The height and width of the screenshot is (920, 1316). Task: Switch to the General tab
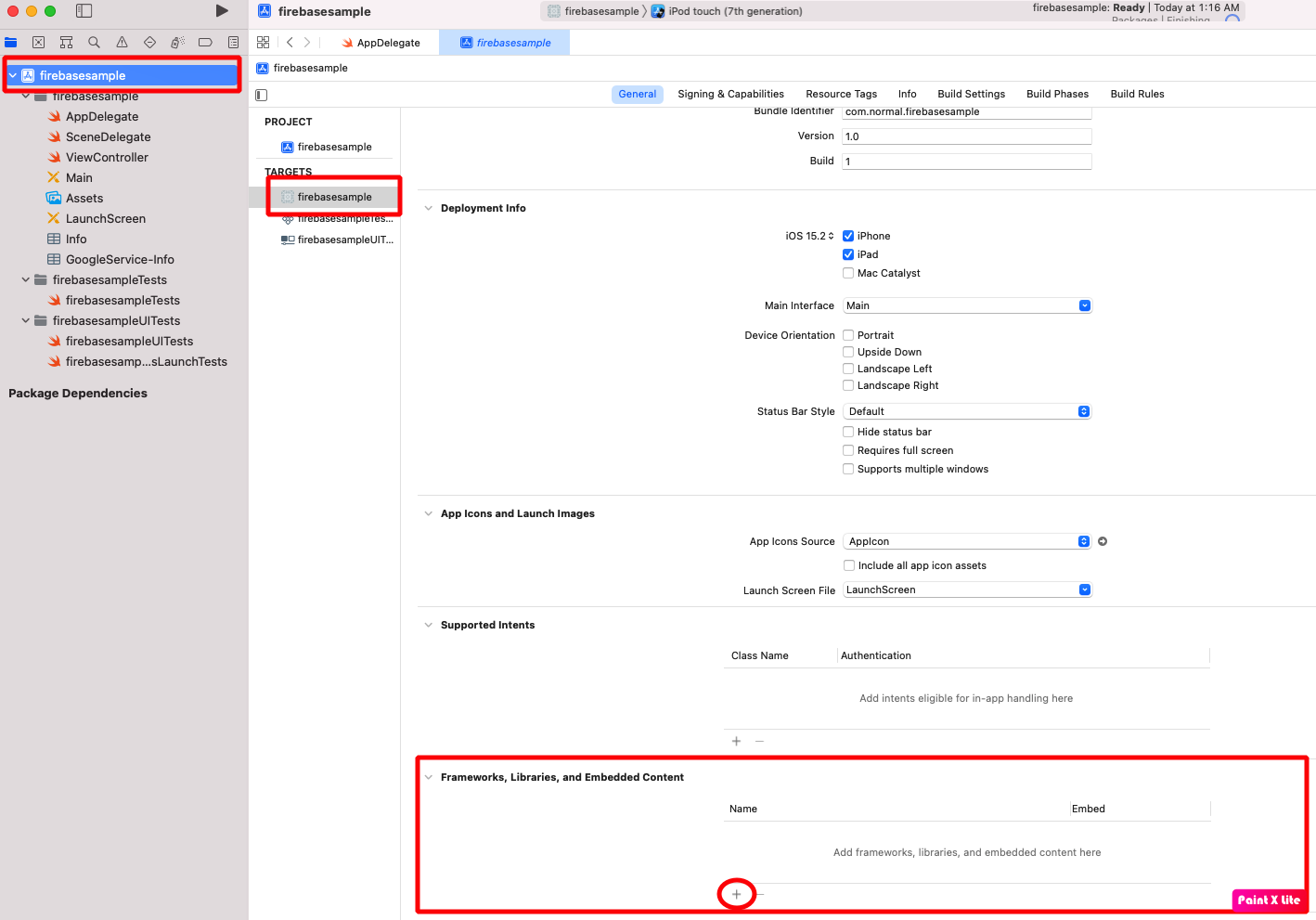[x=638, y=94]
